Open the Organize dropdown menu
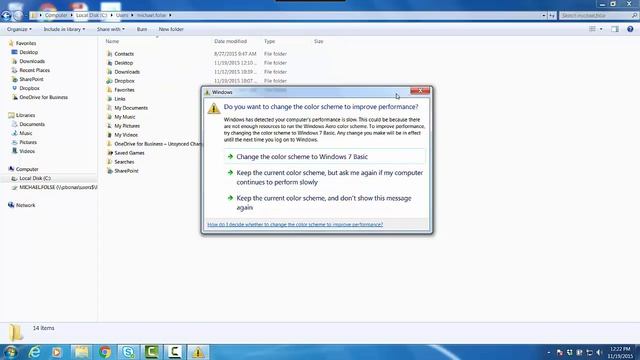This screenshot has height=360, width=640. point(19,29)
